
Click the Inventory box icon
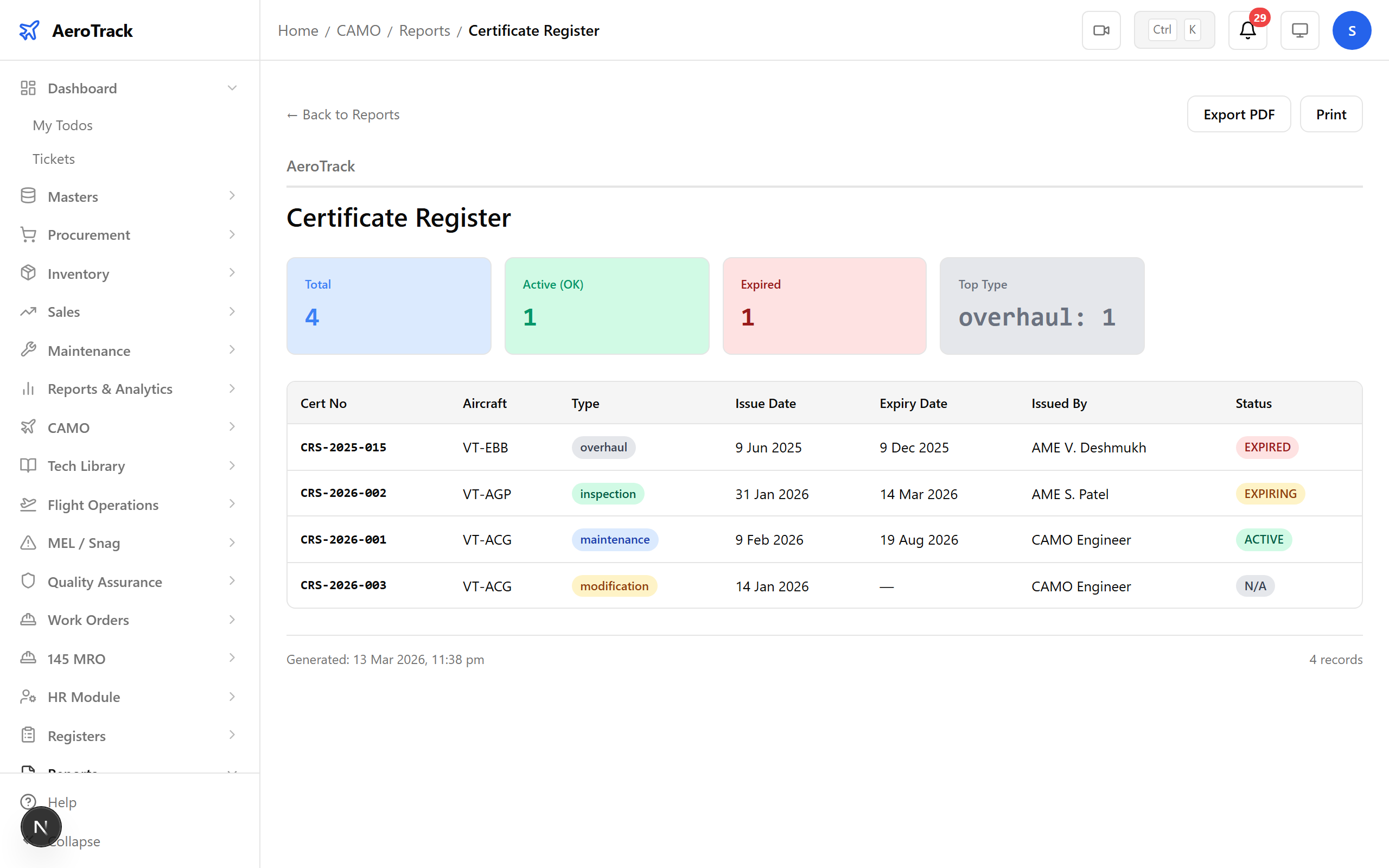28,273
